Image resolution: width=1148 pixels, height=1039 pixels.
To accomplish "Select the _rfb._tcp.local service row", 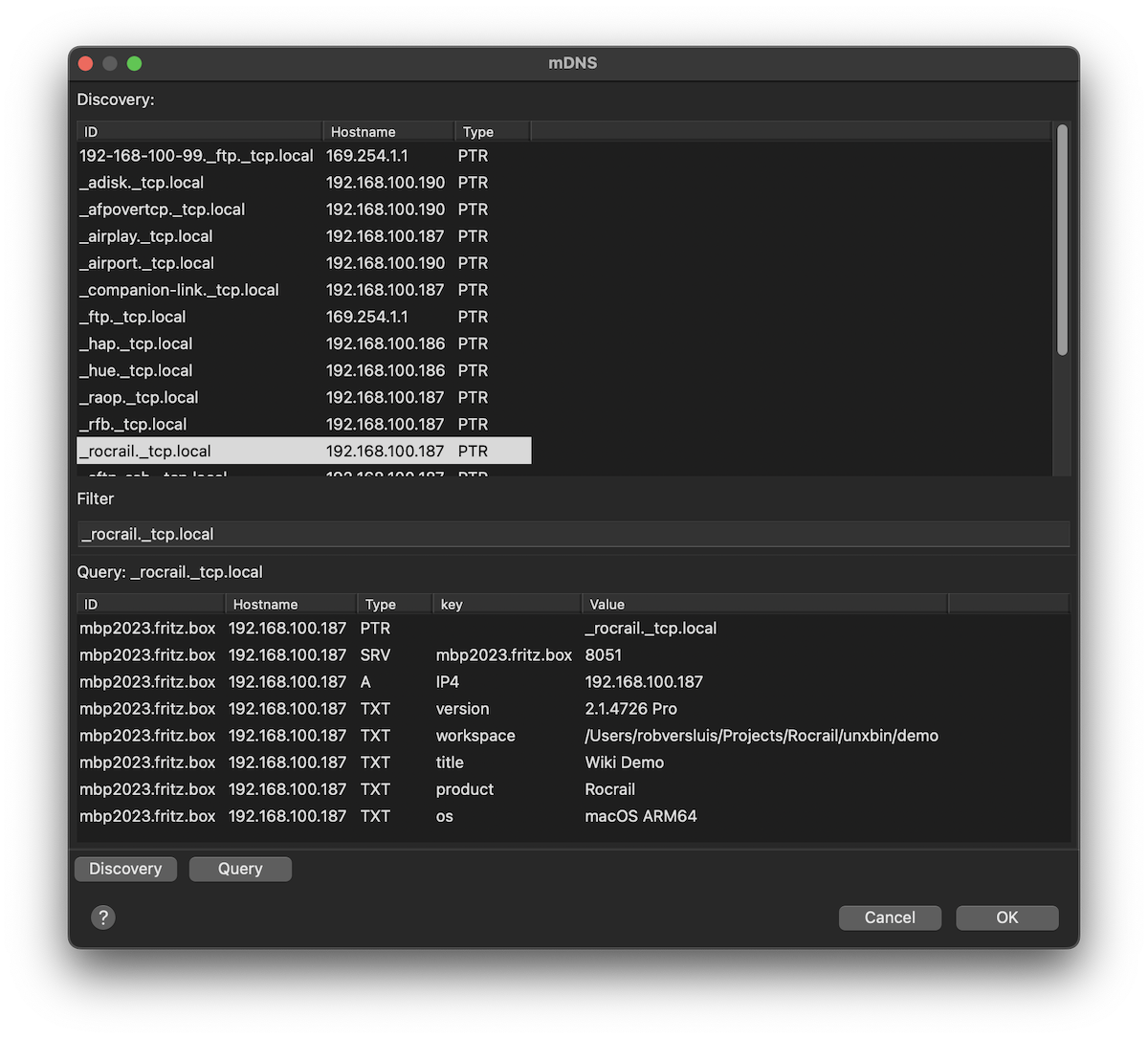I will [x=134, y=424].
